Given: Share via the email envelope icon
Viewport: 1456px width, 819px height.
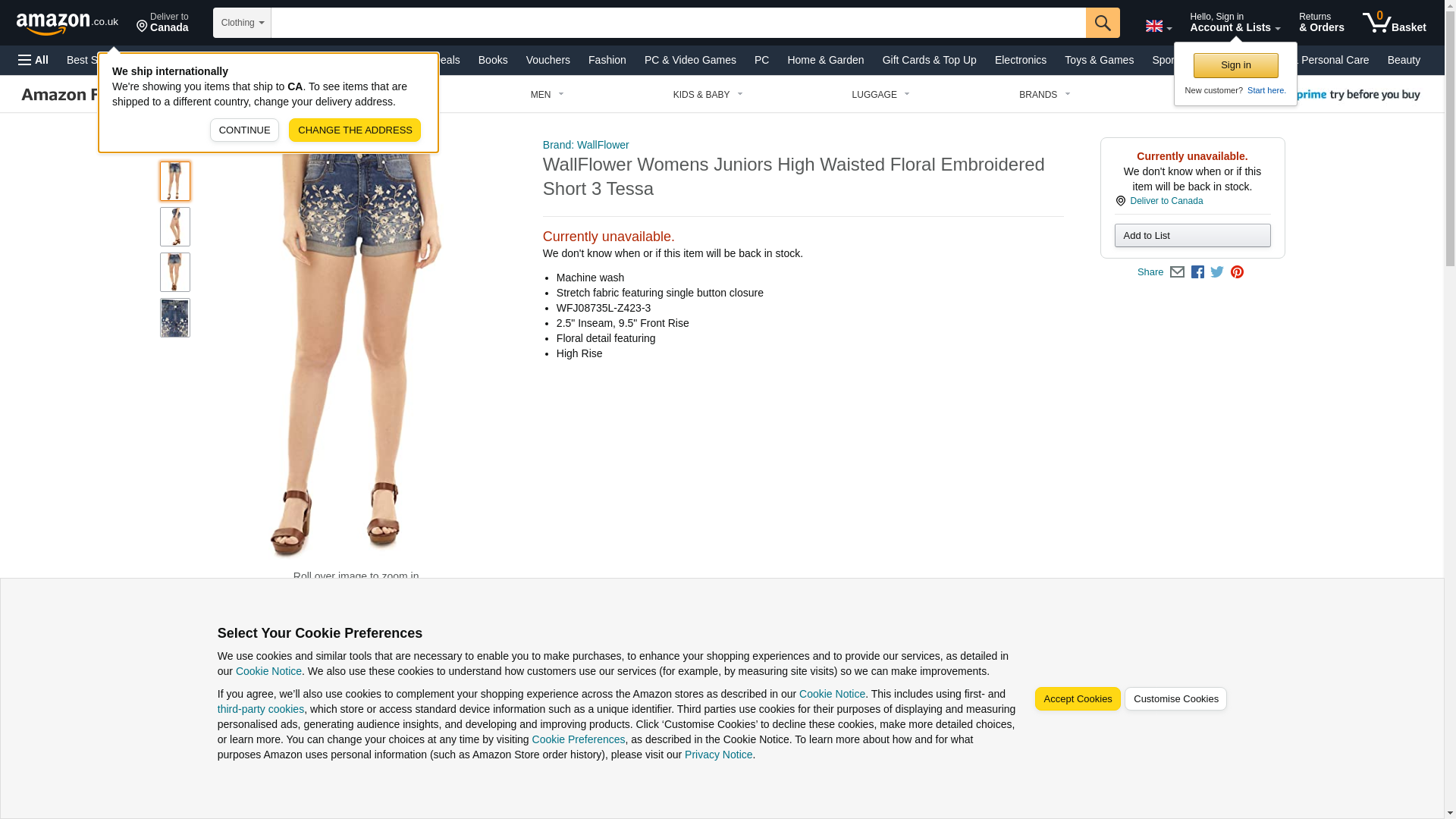Looking at the screenshot, I should pos(1177,272).
